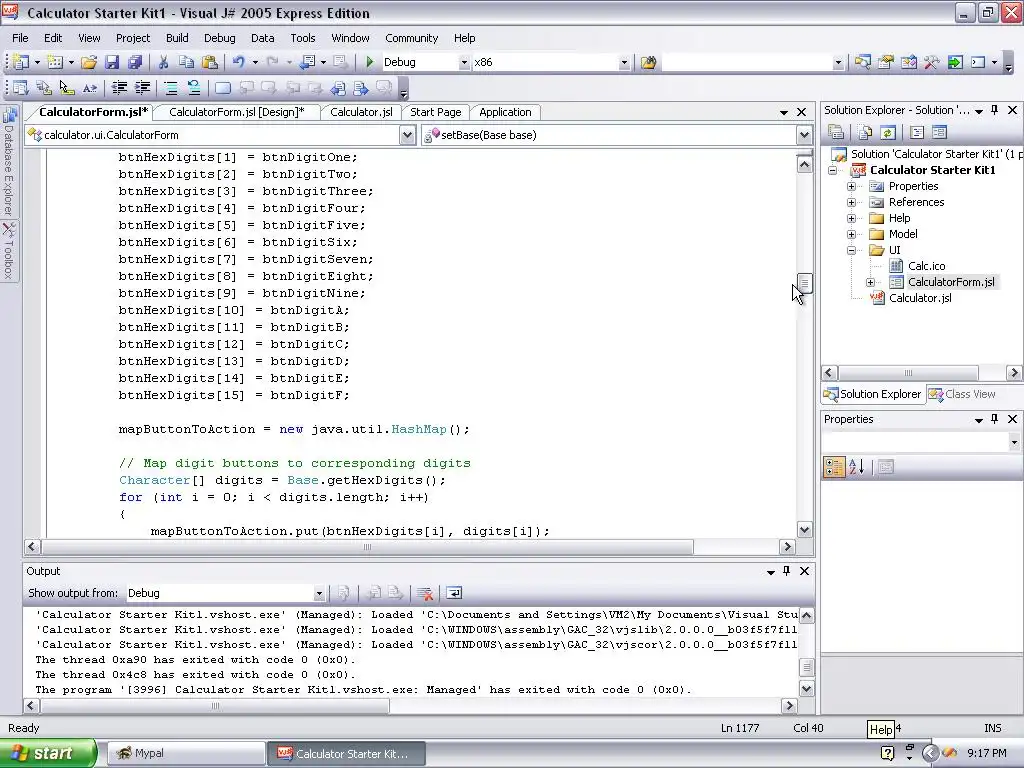This screenshot has width=1024, height=768.
Task: Cut selection with the scissors icon
Action: 163,62
